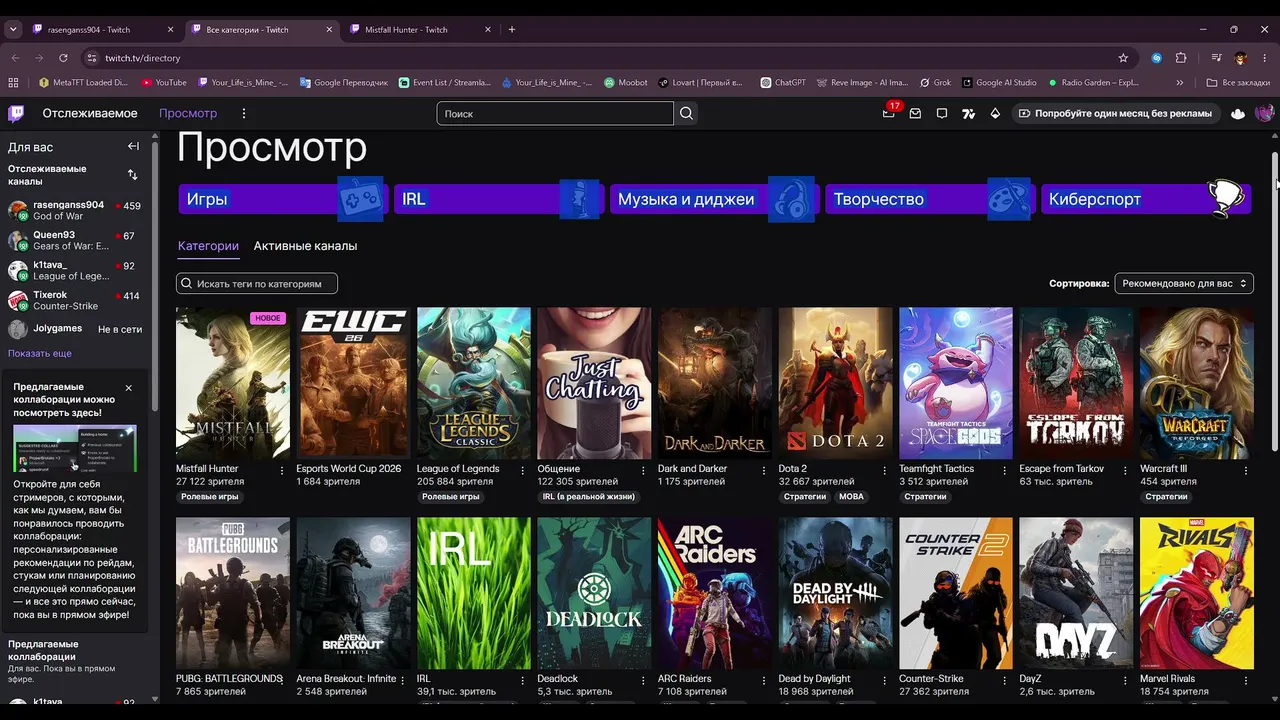This screenshot has height=720, width=1280.
Task: Click the Bits diamond icon
Action: 995,114
